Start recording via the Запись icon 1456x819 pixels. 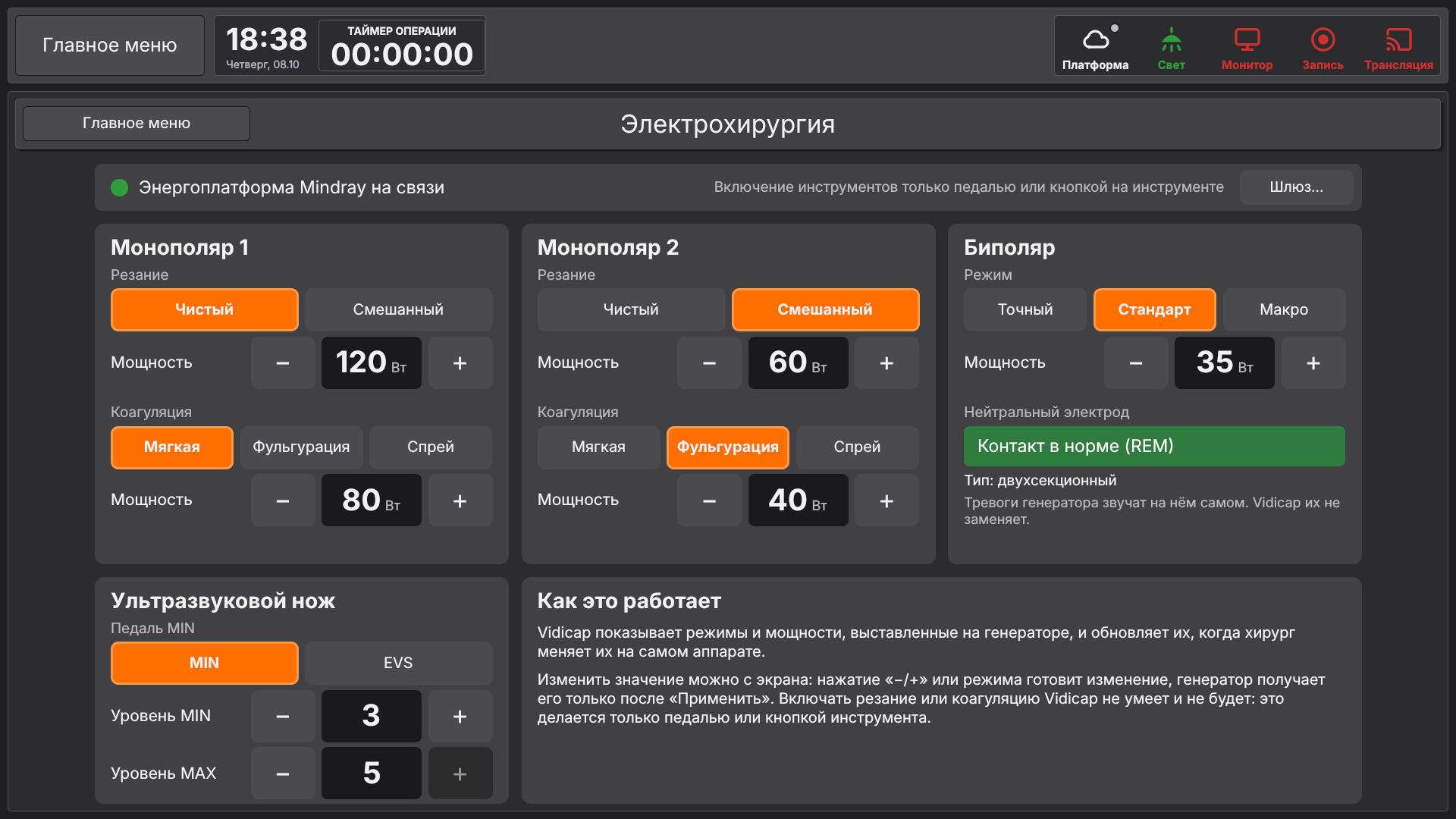coord(1323,47)
